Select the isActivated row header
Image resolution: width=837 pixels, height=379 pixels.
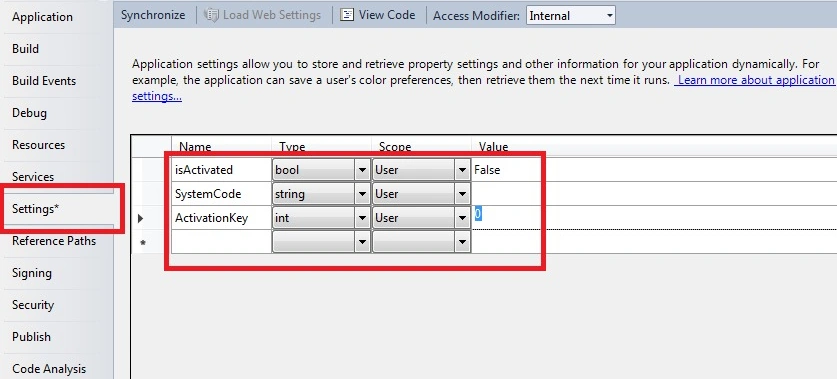(x=151, y=170)
